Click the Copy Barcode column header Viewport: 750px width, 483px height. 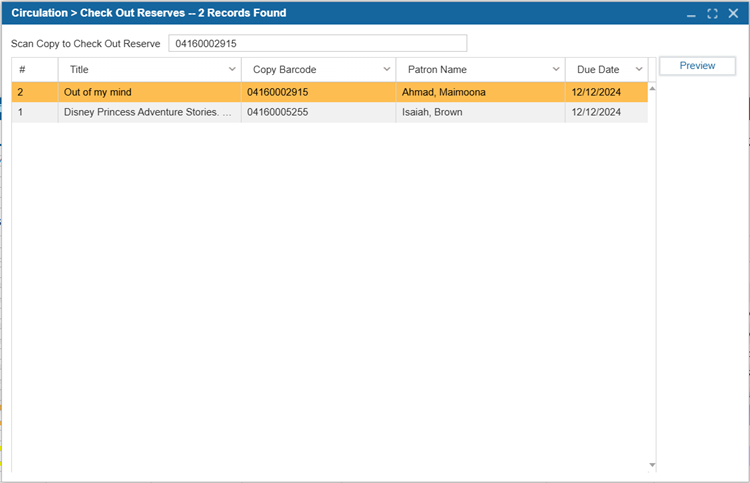tap(319, 69)
